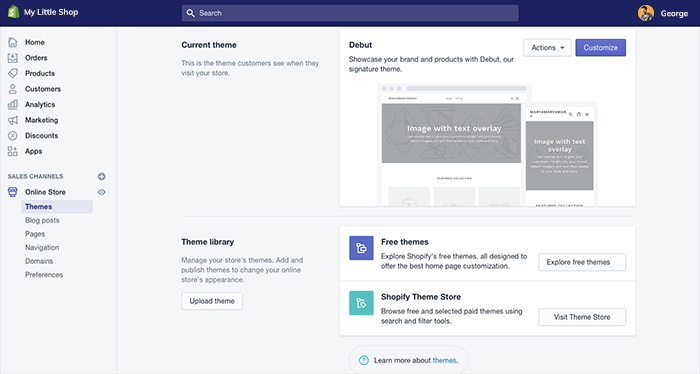Image resolution: width=700 pixels, height=374 pixels.
Task: Go to Home in sidebar
Action: [34, 42]
